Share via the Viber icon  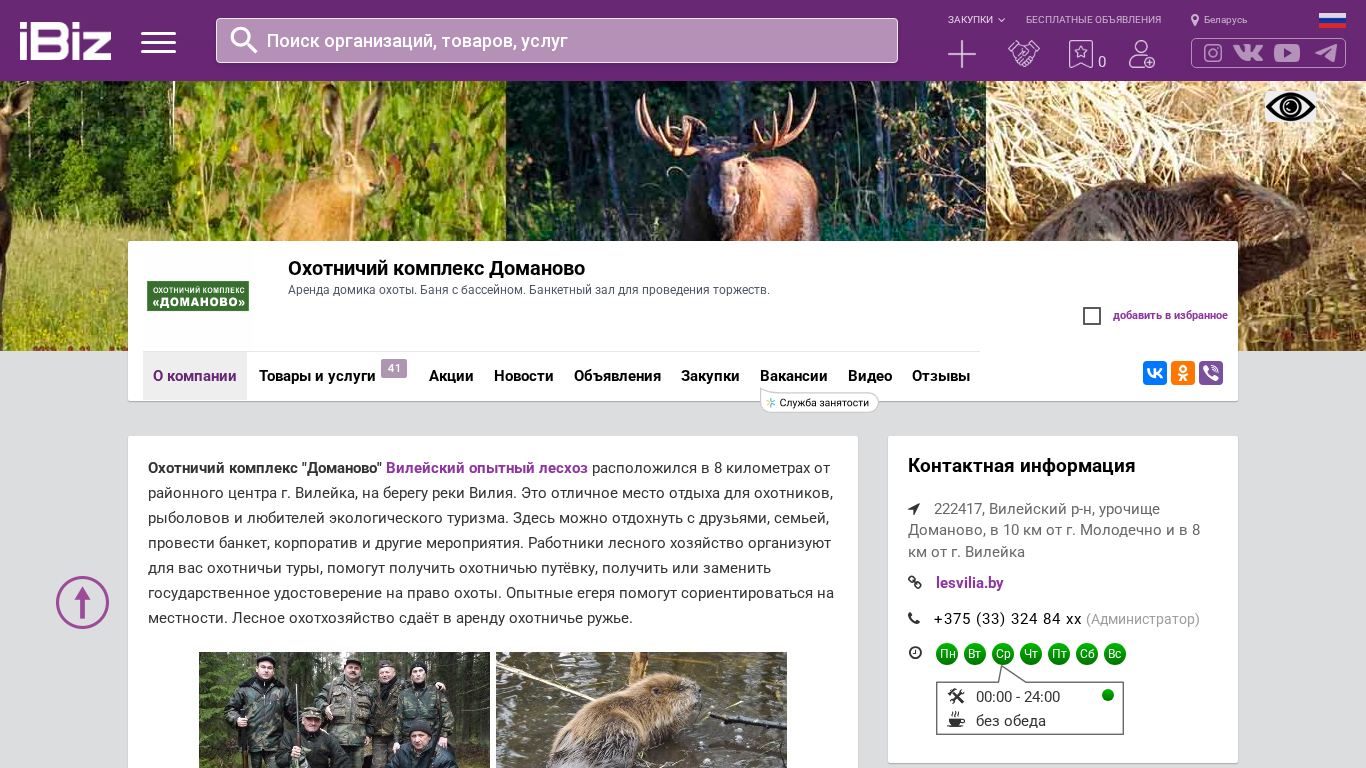tap(1211, 373)
